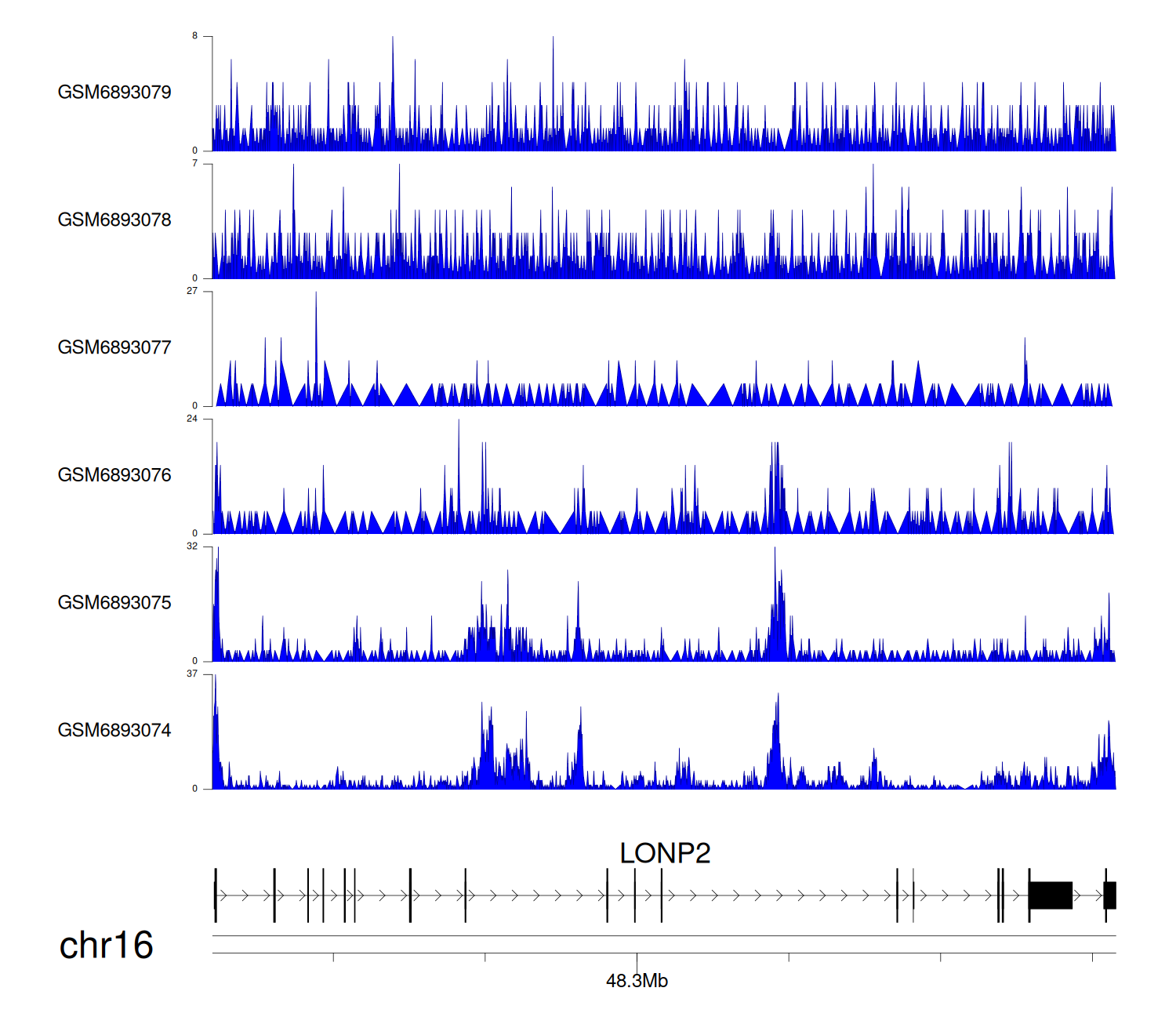This screenshot has width=1176, height=1035.
Task: Click the y-axis maximum value 24
Action: pyautogui.click(x=192, y=419)
